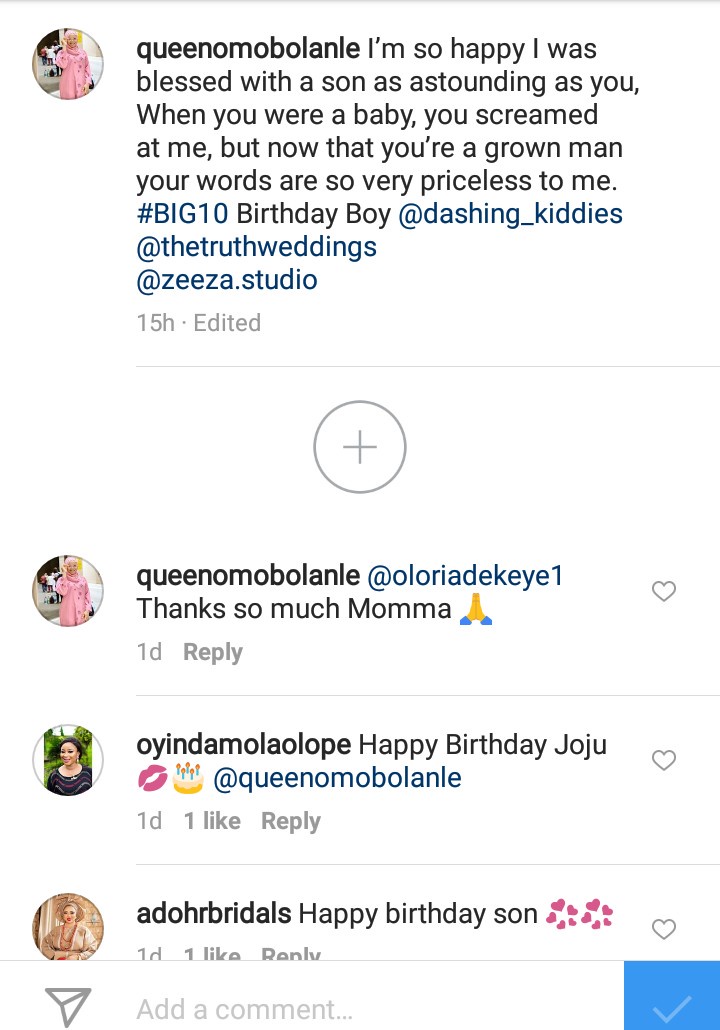Go to the @zeeza.studio mention
Image resolution: width=720 pixels, height=1030 pixels.
[x=227, y=280]
